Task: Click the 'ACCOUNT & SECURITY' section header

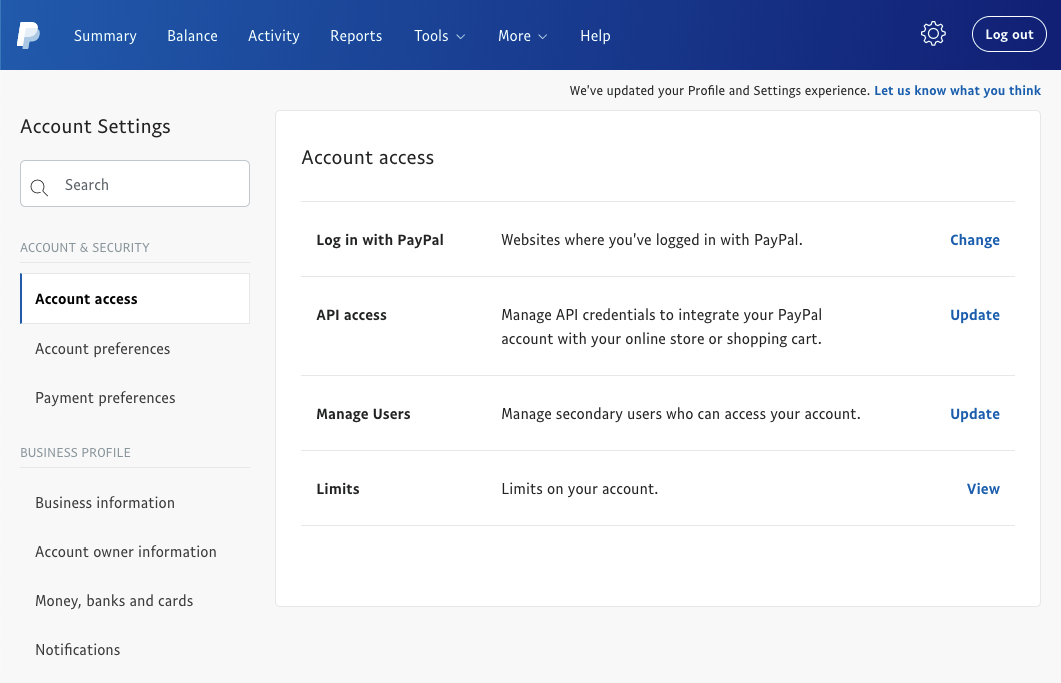Action: tap(85, 248)
